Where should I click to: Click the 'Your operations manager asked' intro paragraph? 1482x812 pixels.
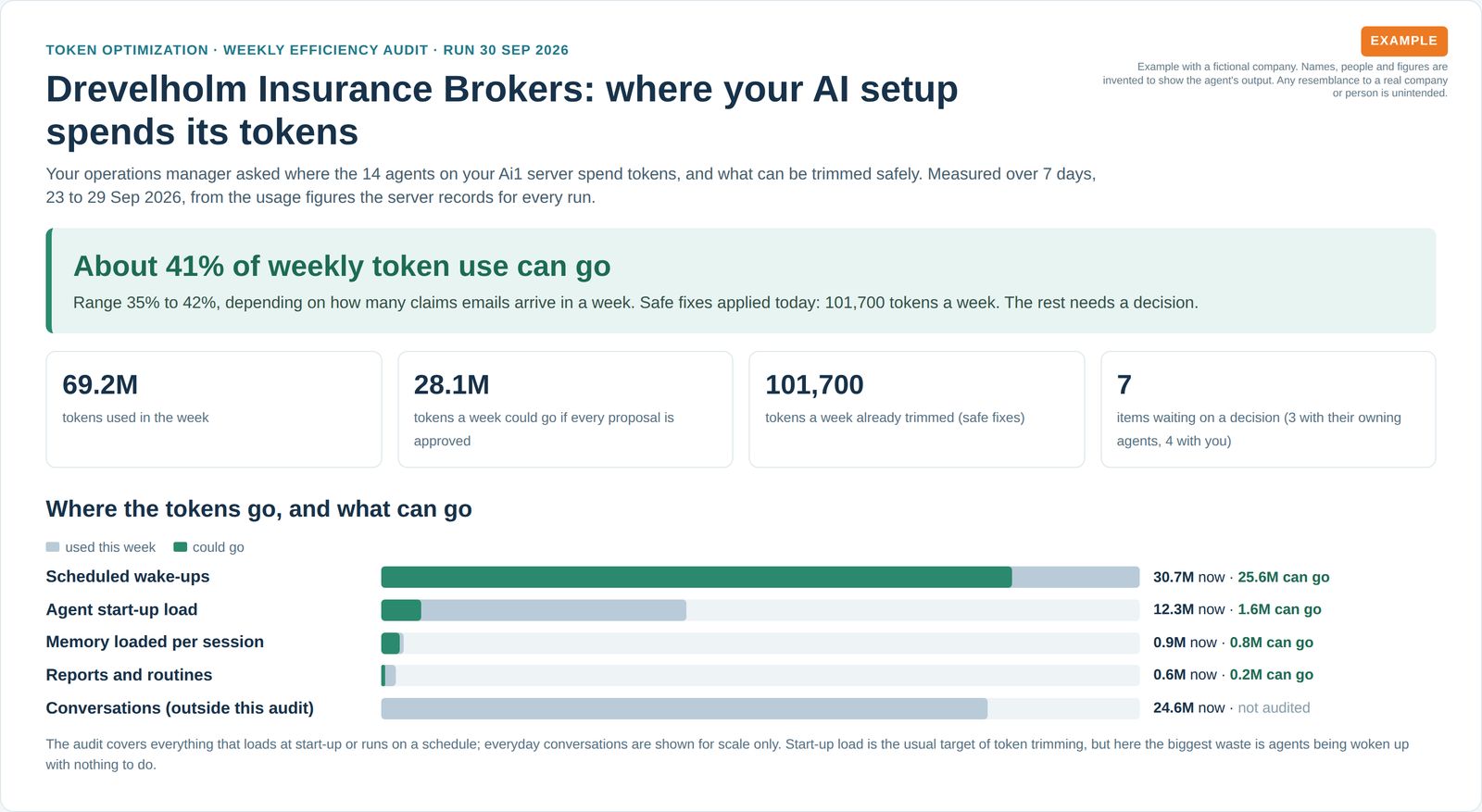coord(571,185)
